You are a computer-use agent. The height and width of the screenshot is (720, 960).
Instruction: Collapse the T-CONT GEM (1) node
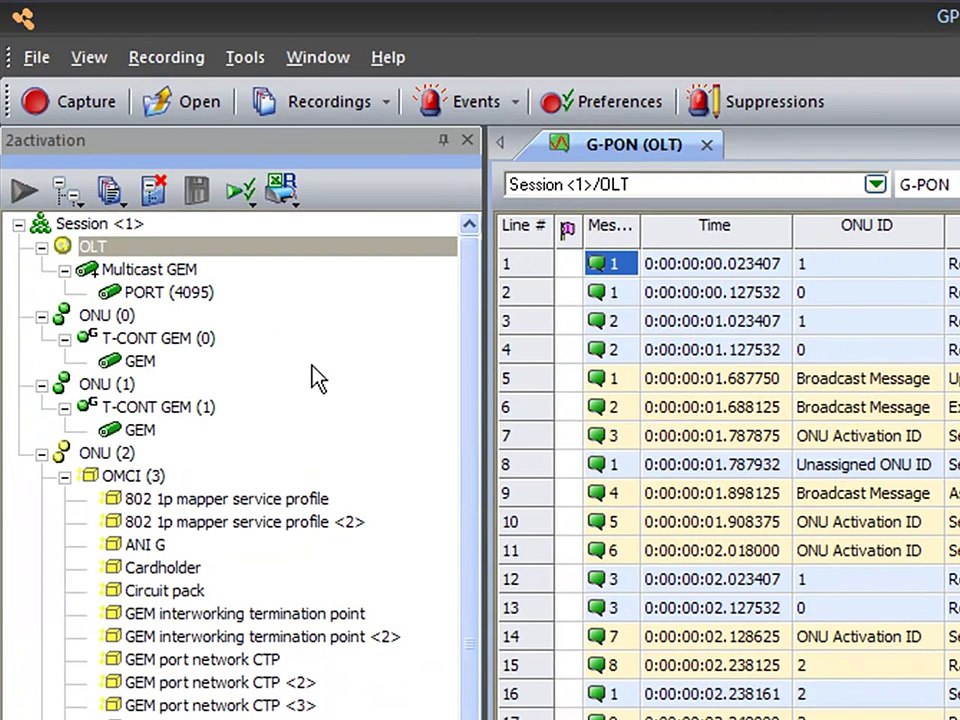click(x=65, y=409)
